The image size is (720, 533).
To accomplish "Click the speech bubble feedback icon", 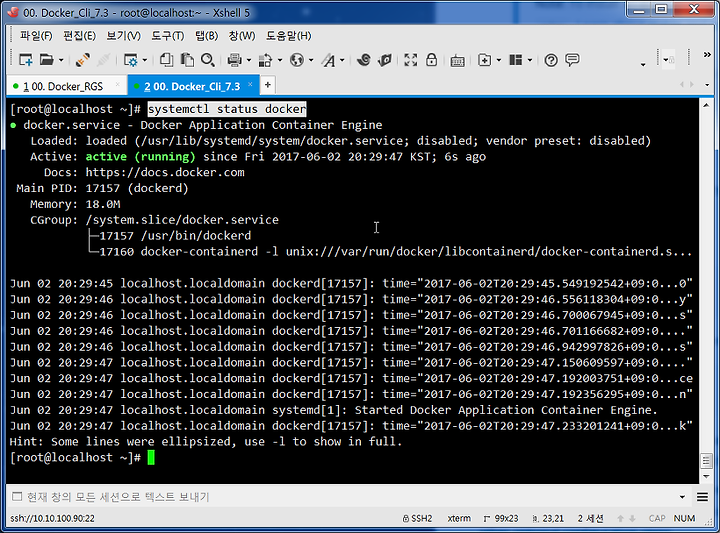I will (572, 60).
